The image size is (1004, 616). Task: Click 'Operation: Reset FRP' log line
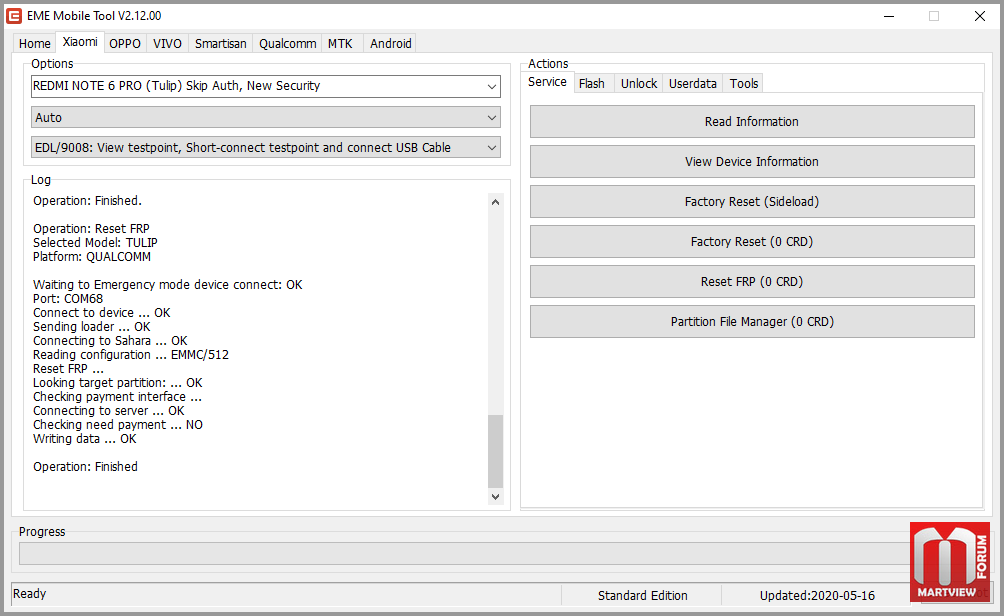tap(92, 229)
